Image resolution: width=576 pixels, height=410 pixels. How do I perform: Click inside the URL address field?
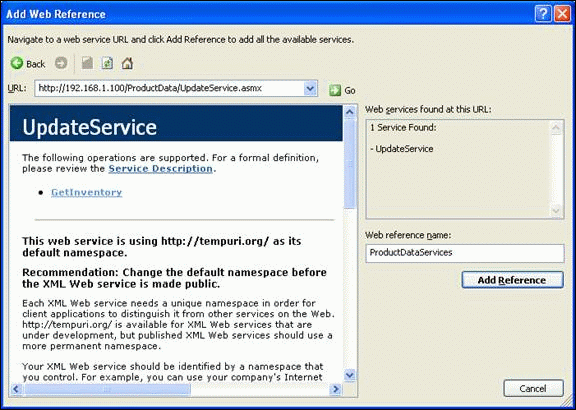tap(170, 89)
